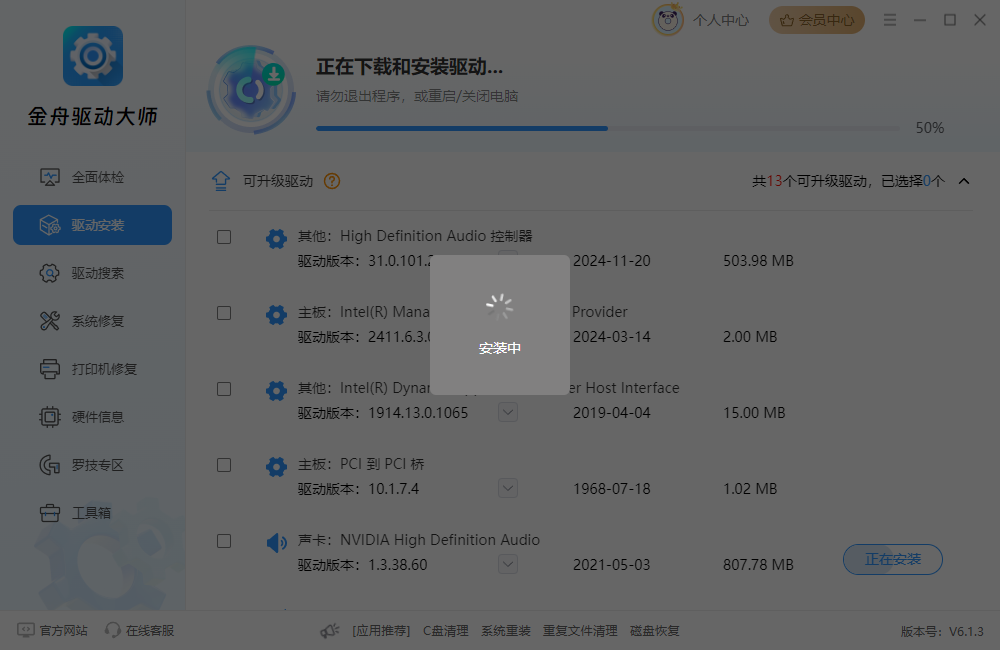
Task: Open the C盘清理 disk cleanup link
Action: [x=446, y=631]
